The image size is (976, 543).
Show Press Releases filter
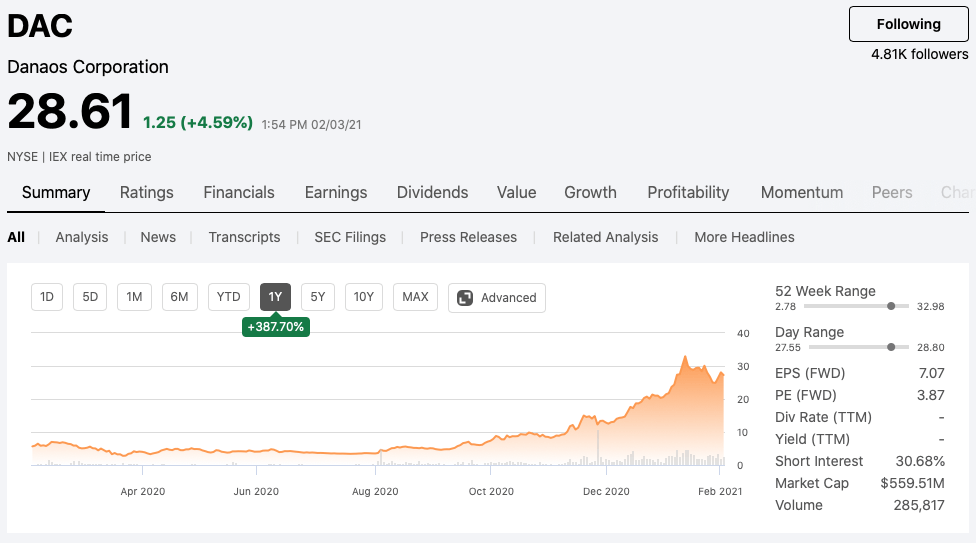468,237
